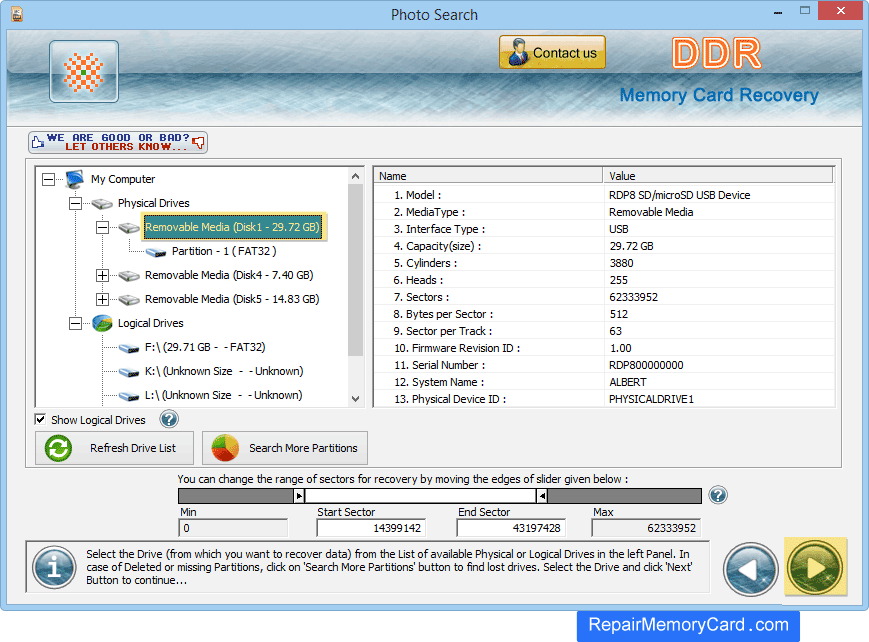This screenshot has width=869, height=642.
Task: Toggle the Show Logical Drives checkbox
Action: tap(41, 419)
